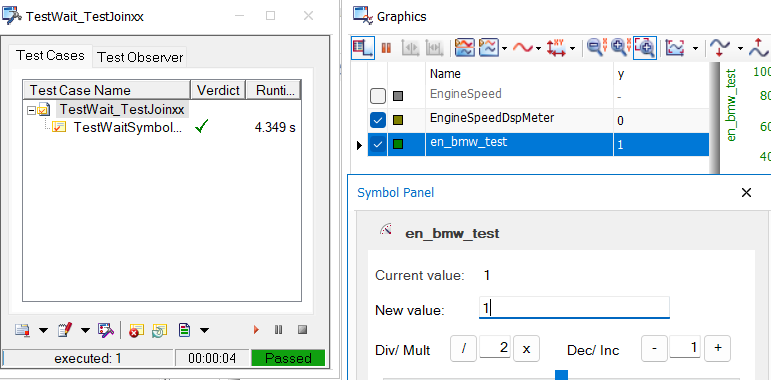Screen dimensions: 771x380
Task: Click the Dec/Inc step field showing 1
Action: click(x=685, y=348)
